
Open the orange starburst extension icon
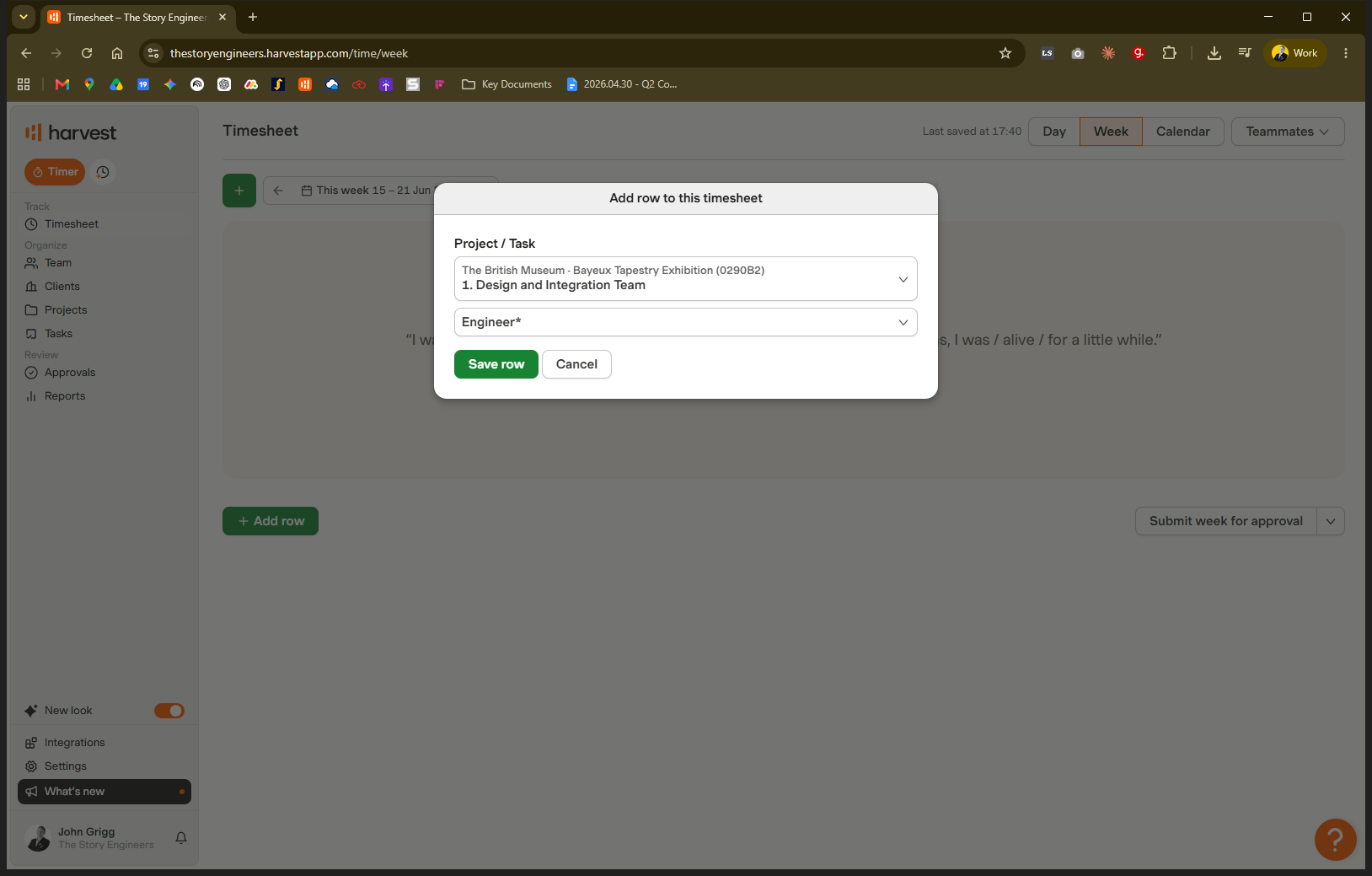click(x=1108, y=53)
